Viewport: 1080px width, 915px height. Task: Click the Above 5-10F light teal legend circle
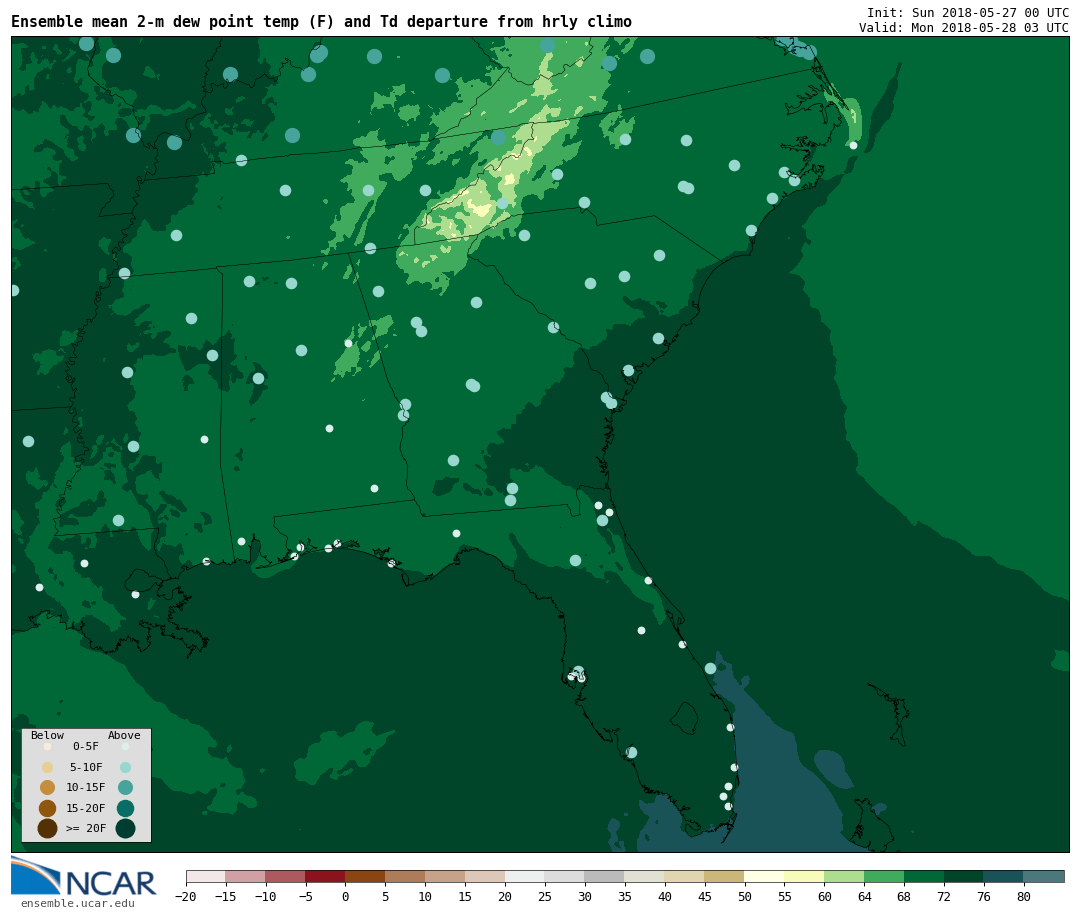(x=125, y=768)
